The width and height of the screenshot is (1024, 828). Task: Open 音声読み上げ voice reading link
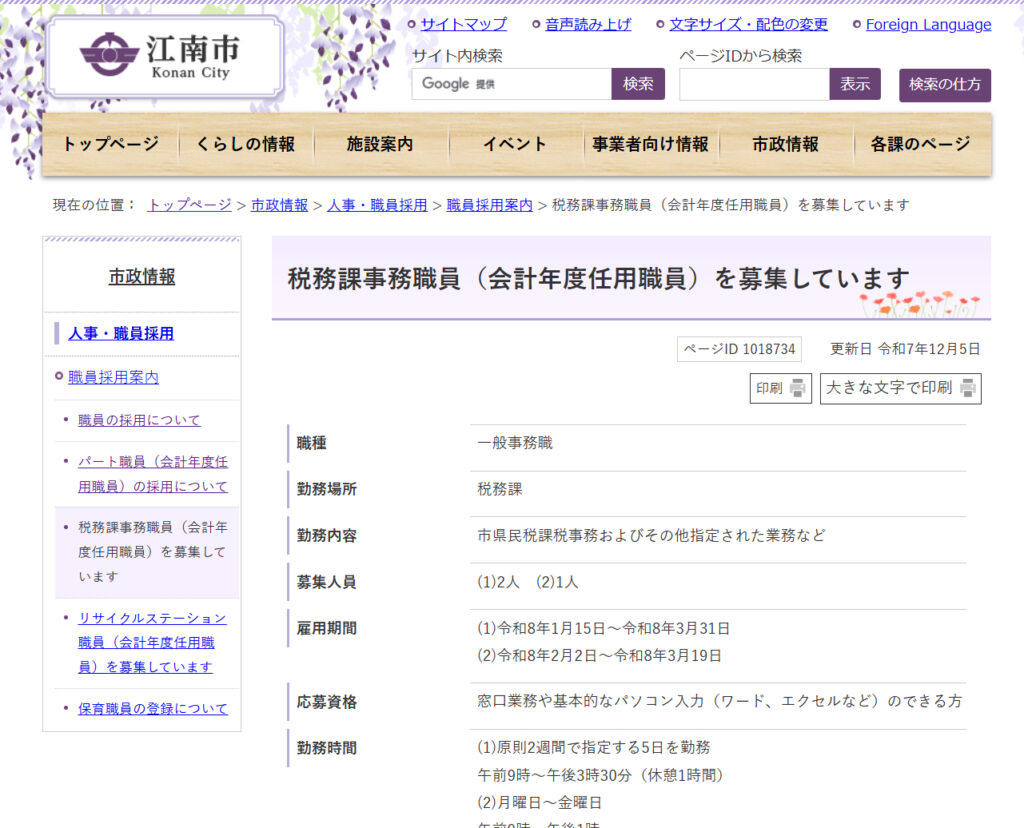point(588,24)
